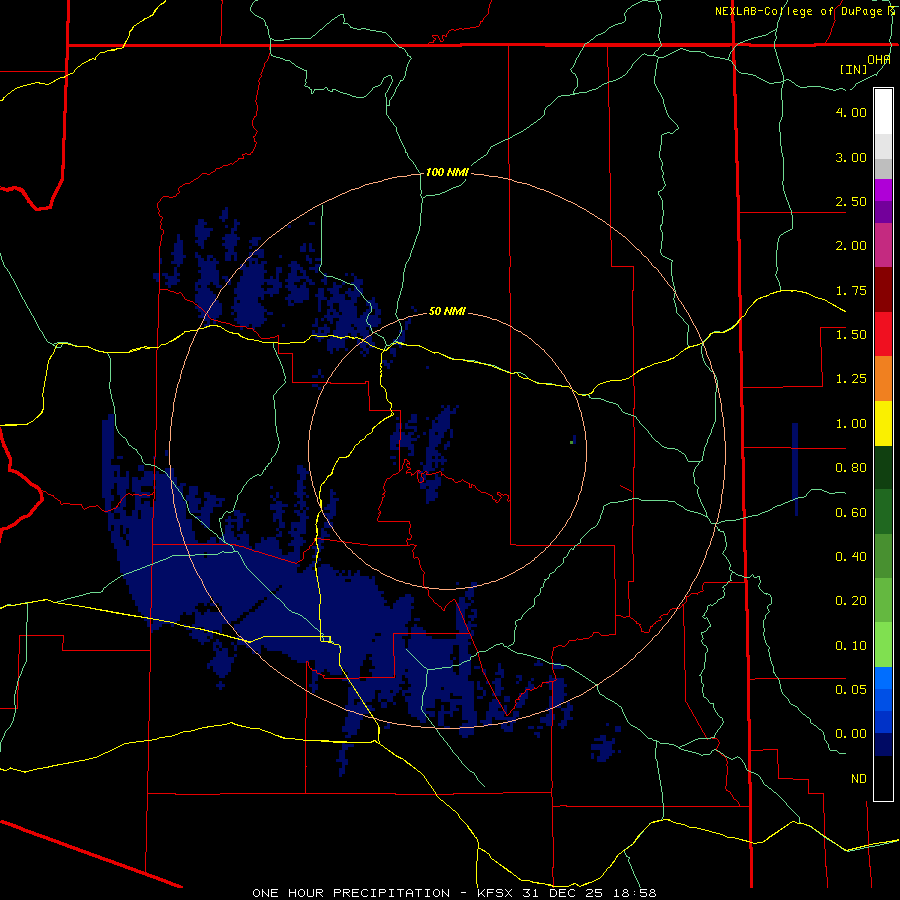
Task: Click the 0.20 legend value
Action: [x=851, y=601]
